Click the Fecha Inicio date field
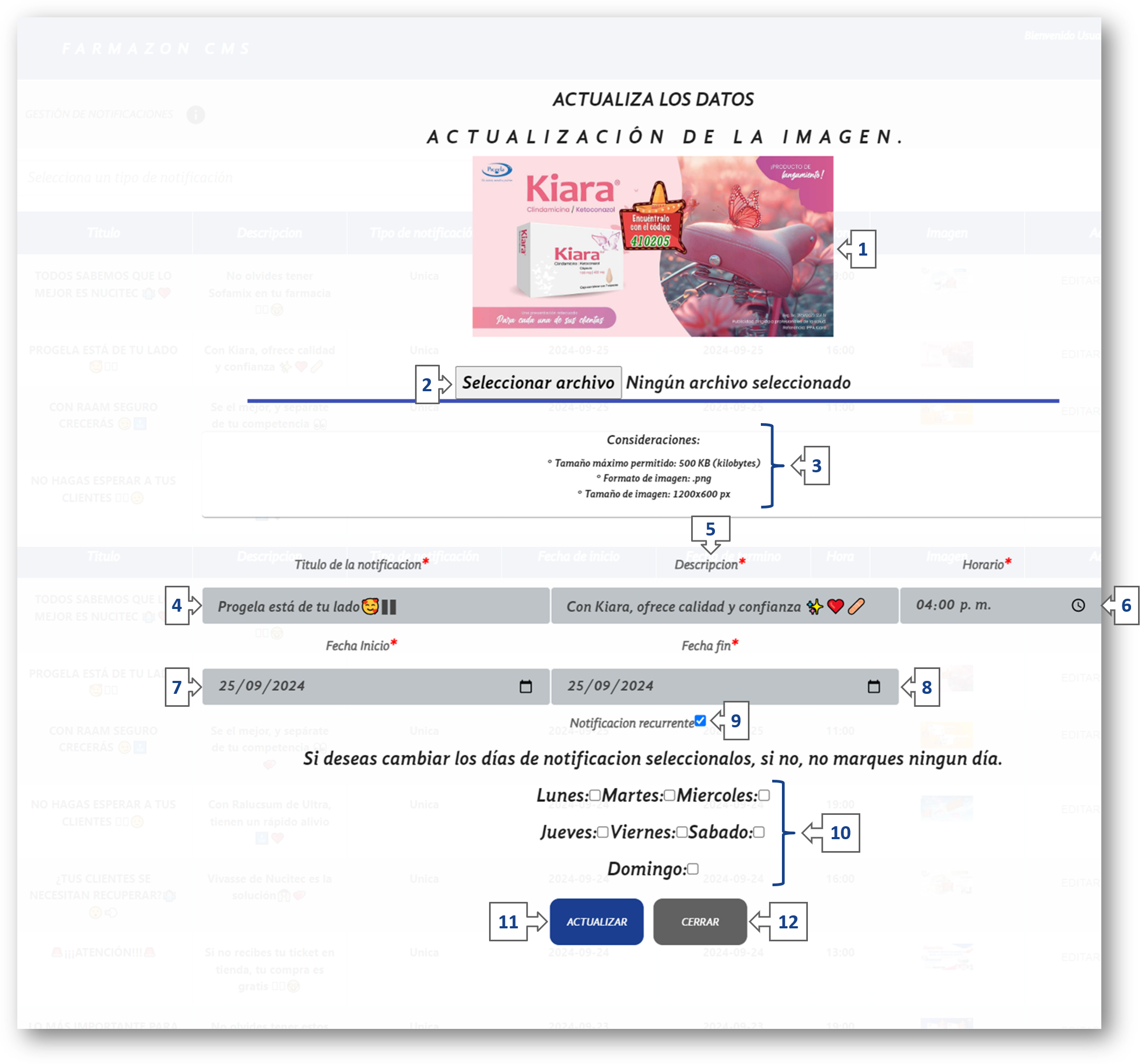1144x1064 pixels. pos(376,686)
